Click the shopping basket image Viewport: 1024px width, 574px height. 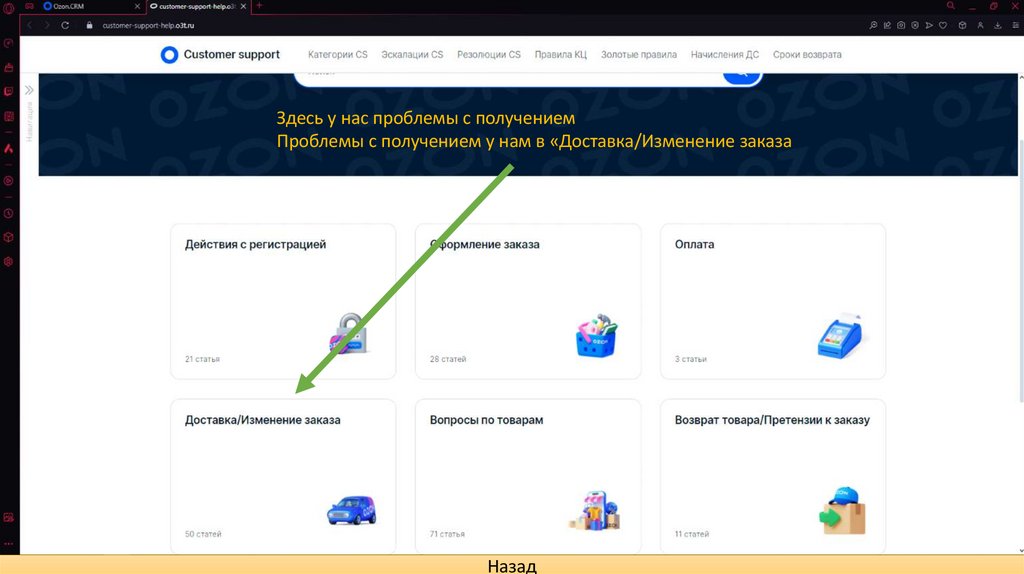[x=596, y=336]
